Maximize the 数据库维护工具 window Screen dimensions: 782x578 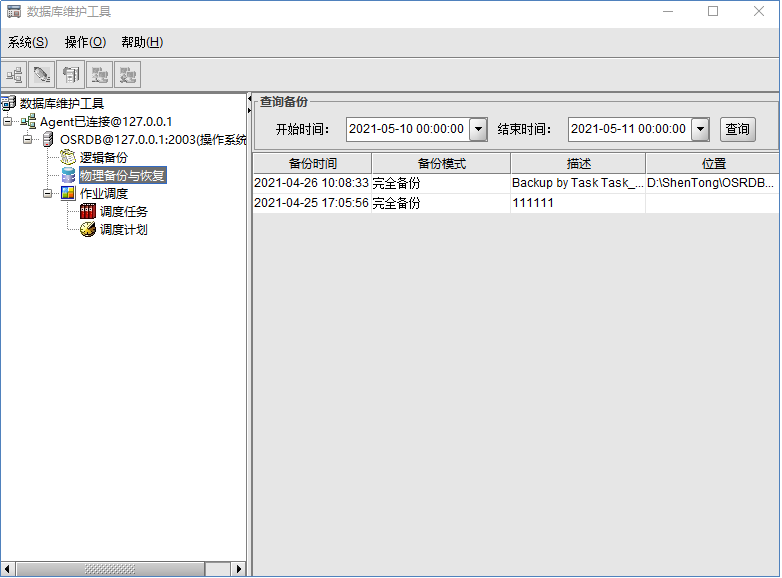point(713,11)
